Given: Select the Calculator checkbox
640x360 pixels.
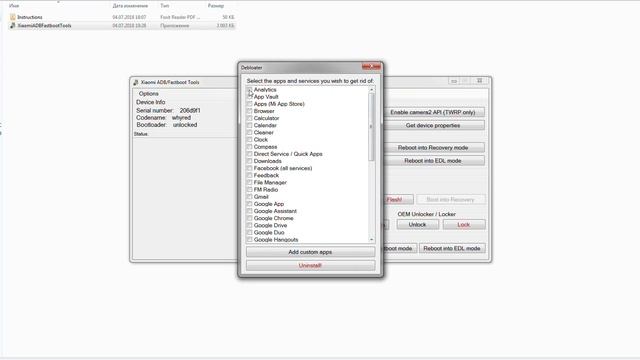Looking at the screenshot, I should [x=249, y=118].
